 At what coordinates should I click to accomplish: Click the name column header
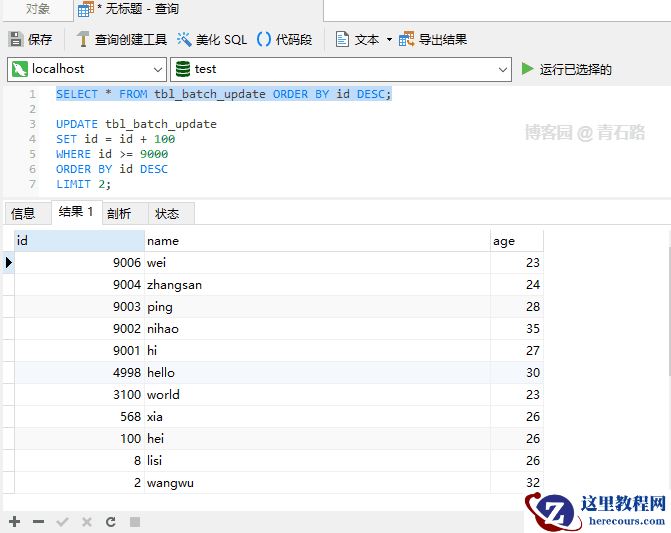point(318,241)
